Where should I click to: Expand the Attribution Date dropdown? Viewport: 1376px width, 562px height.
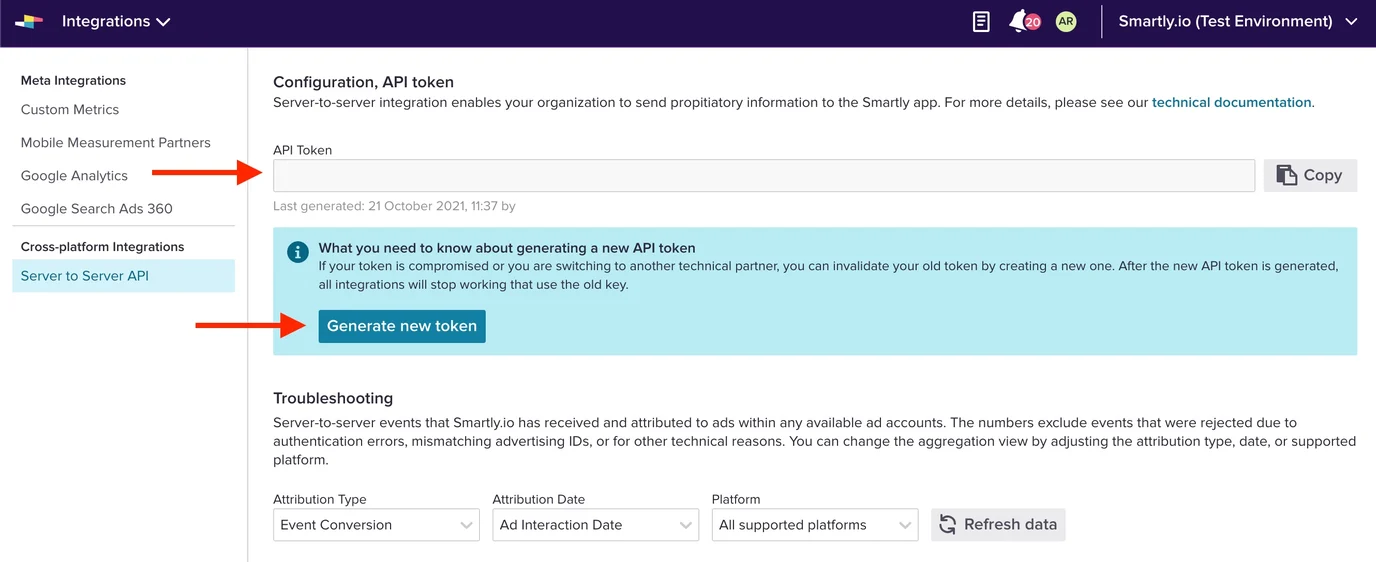(595, 525)
